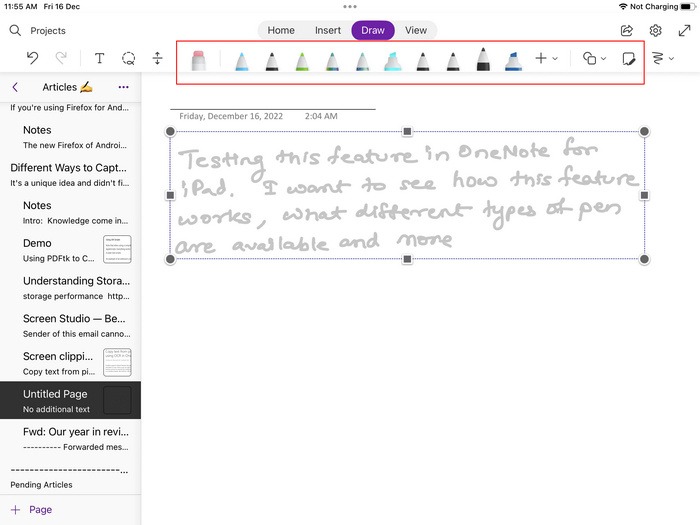This screenshot has width=700, height=525.
Task: Click the page time 2:04 AM
Action: [321, 116]
